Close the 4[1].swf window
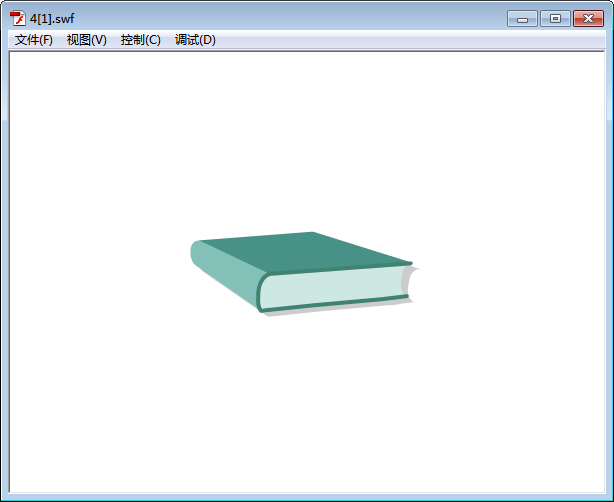 588,19
